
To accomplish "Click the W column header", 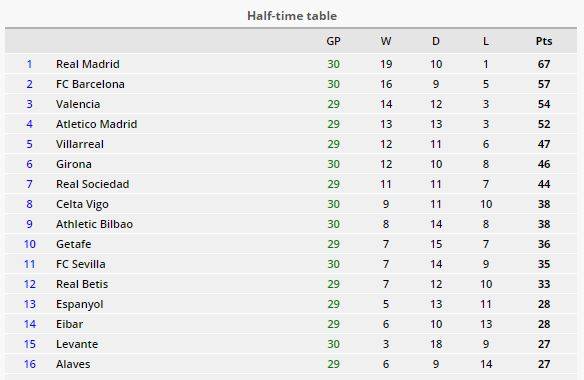I will (x=386, y=41).
